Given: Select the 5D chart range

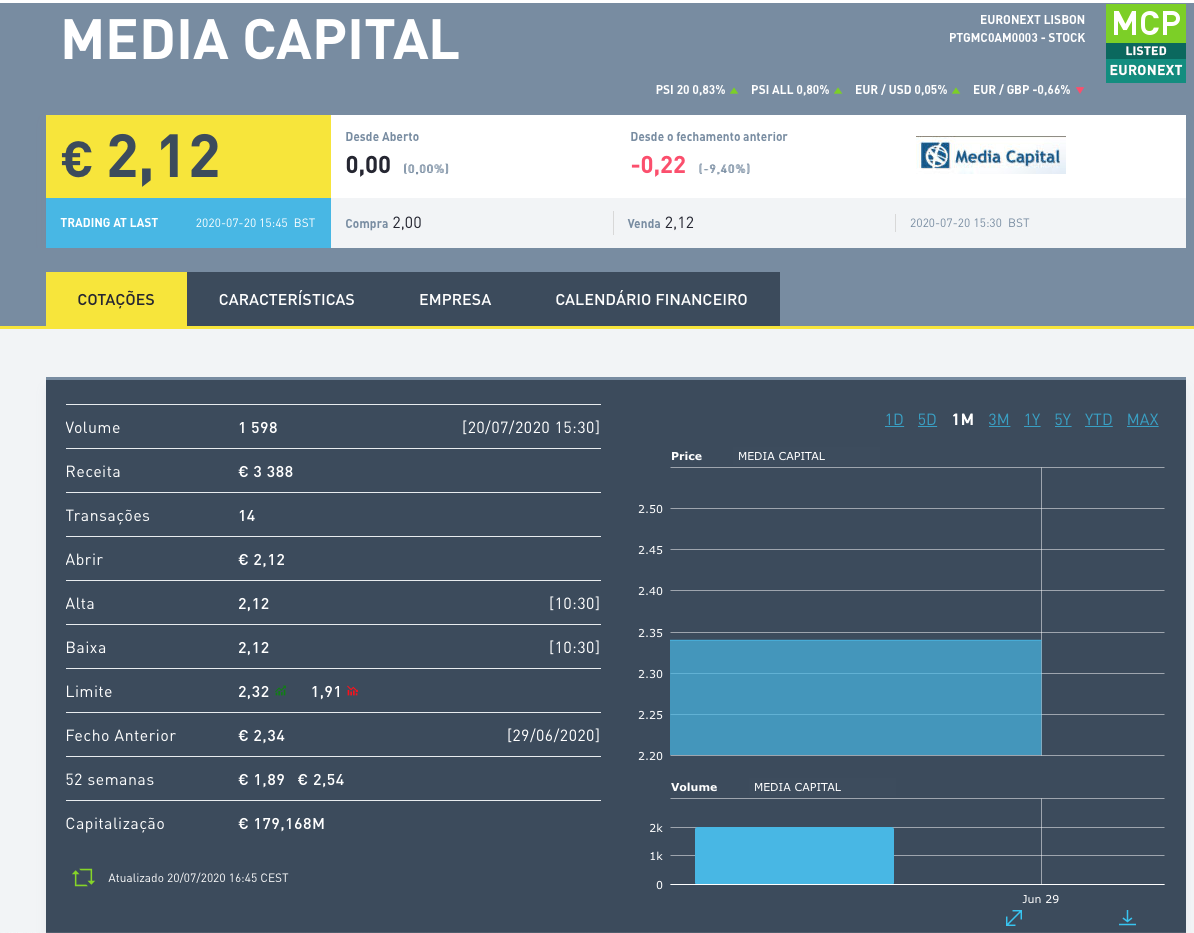Looking at the screenshot, I should (927, 420).
